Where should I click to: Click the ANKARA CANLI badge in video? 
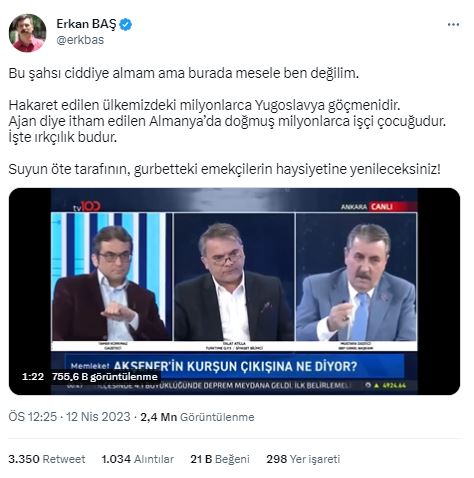click(x=367, y=207)
